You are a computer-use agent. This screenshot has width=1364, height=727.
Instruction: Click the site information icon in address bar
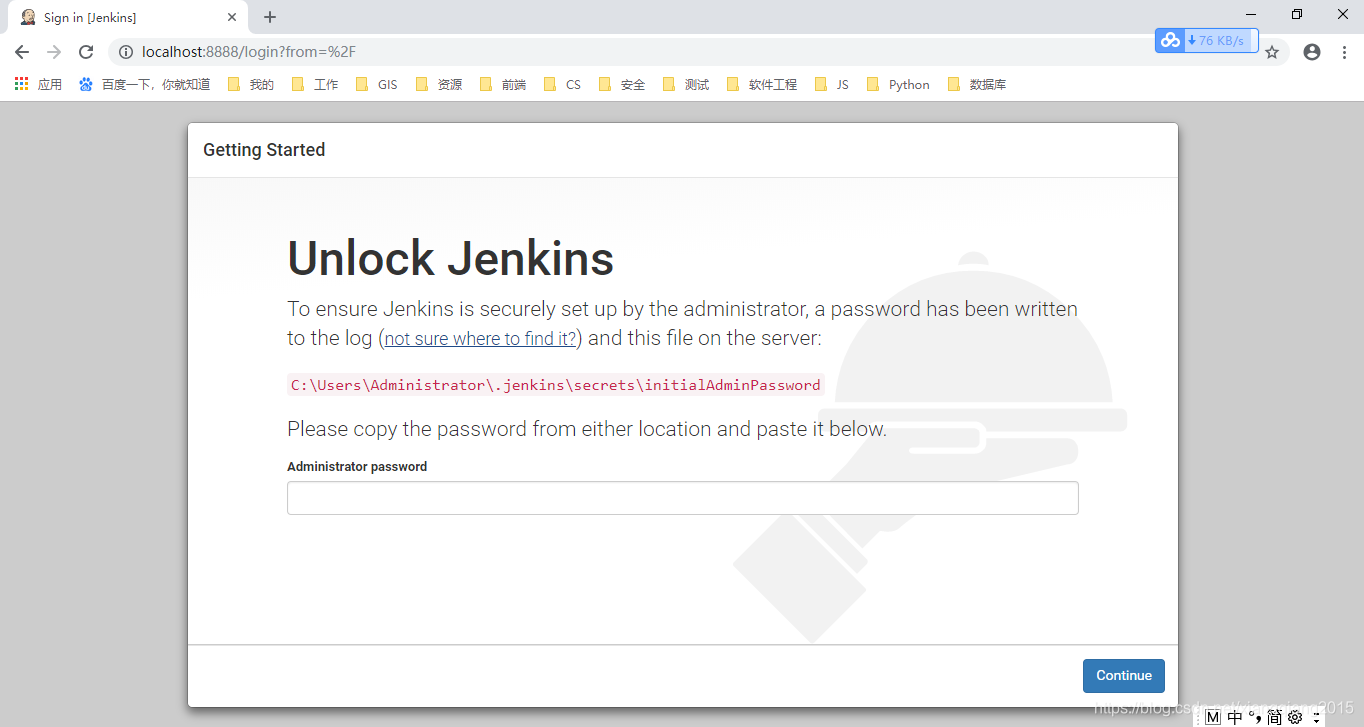(126, 52)
